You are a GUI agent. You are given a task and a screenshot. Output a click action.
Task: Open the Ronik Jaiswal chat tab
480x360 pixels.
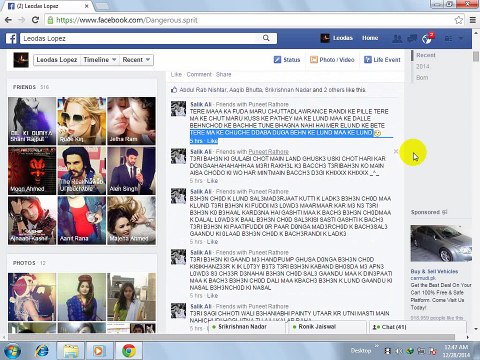pyautogui.click(x=327, y=327)
